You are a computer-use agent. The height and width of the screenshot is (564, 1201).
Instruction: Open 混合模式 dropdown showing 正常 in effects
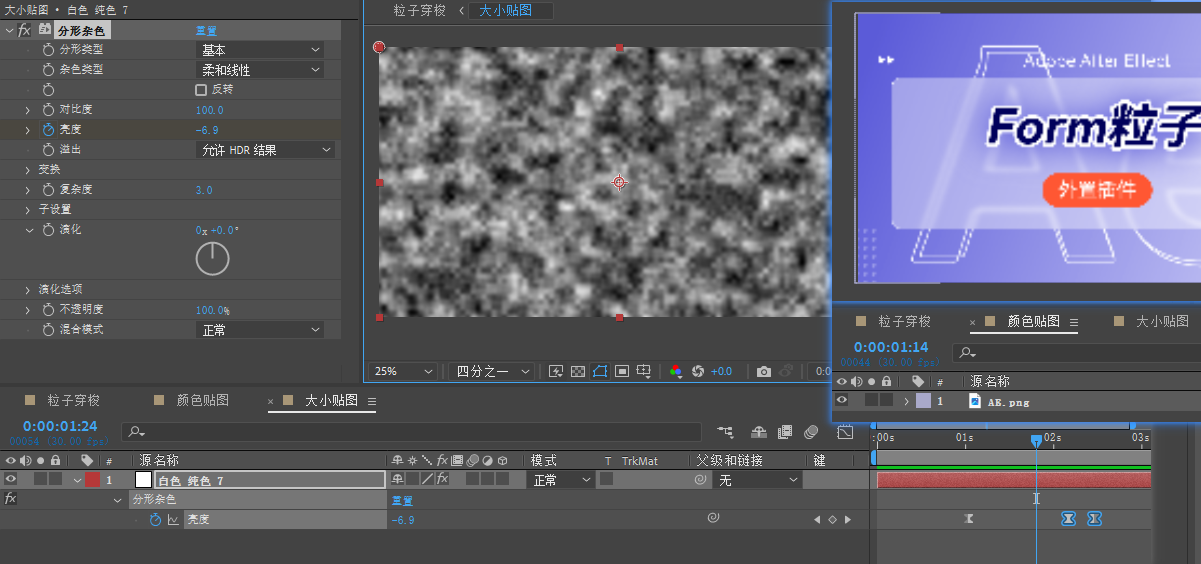click(x=260, y=330)
